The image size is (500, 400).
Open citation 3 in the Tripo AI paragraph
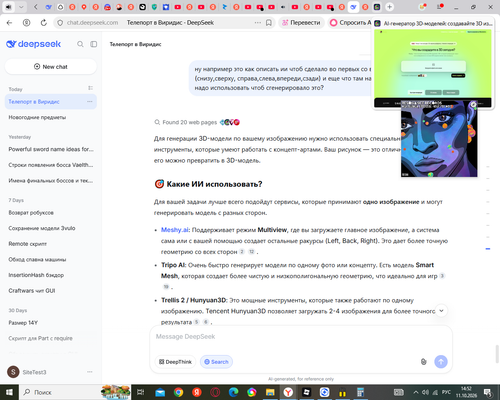442,276
